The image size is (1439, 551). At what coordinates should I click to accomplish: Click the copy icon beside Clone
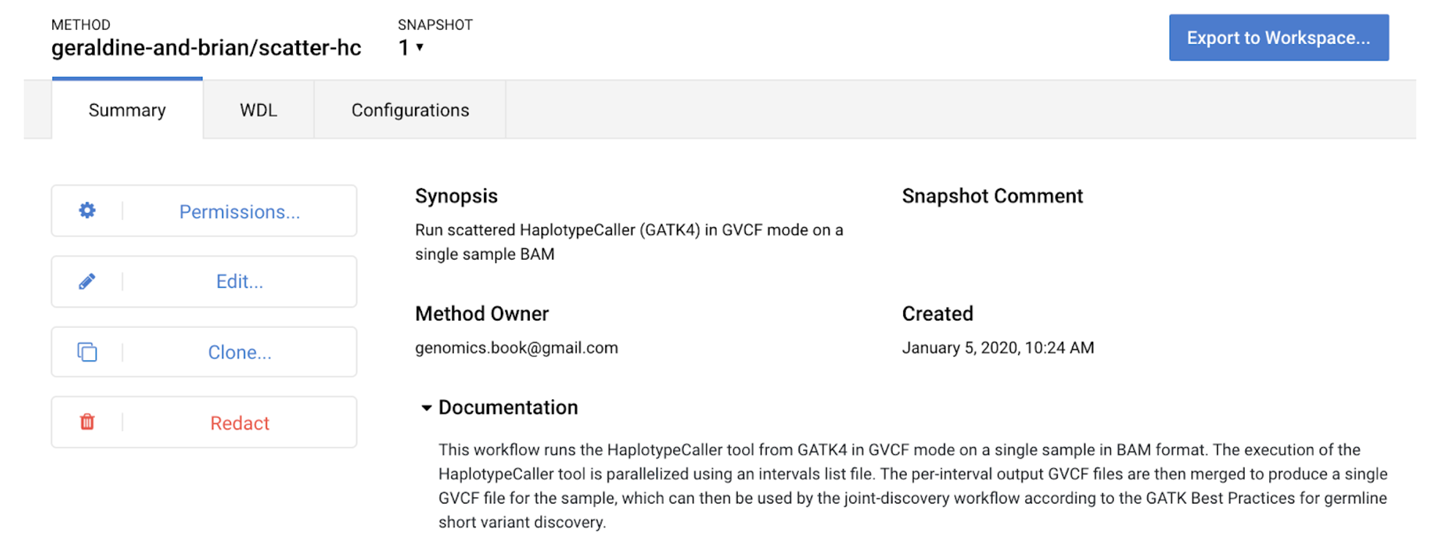click(x=87, y=352)
